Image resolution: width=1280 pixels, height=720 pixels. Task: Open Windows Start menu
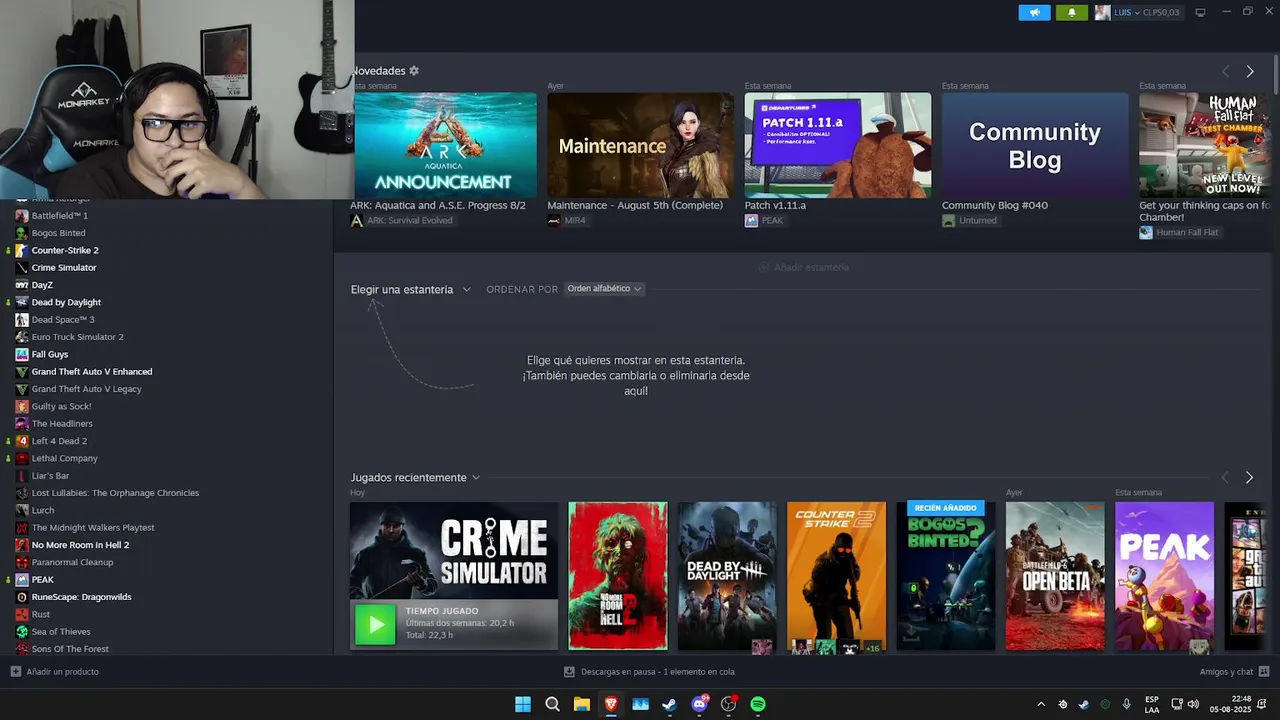(523, 704)
